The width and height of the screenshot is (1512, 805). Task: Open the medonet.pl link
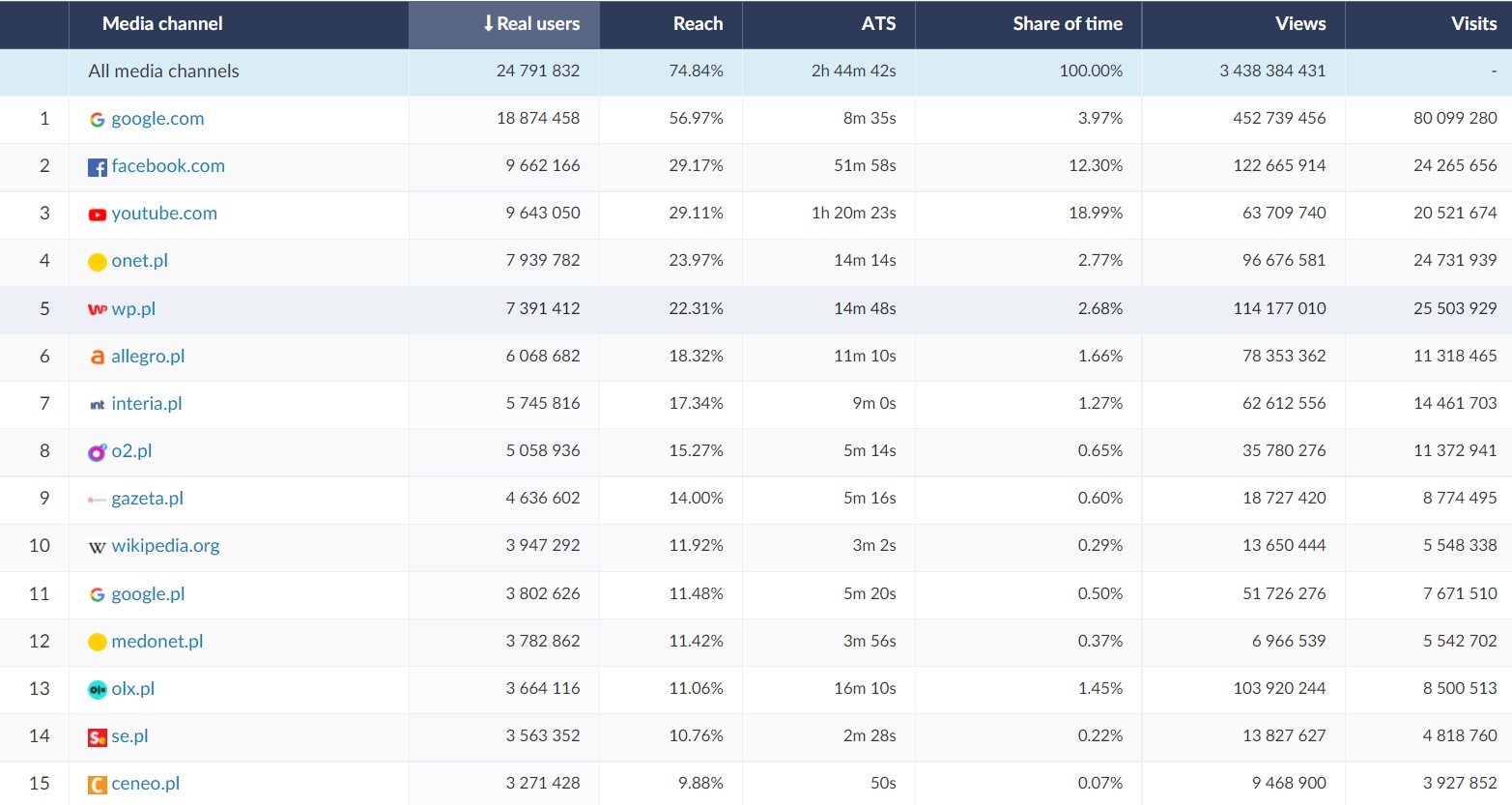(x=157, y=642)
